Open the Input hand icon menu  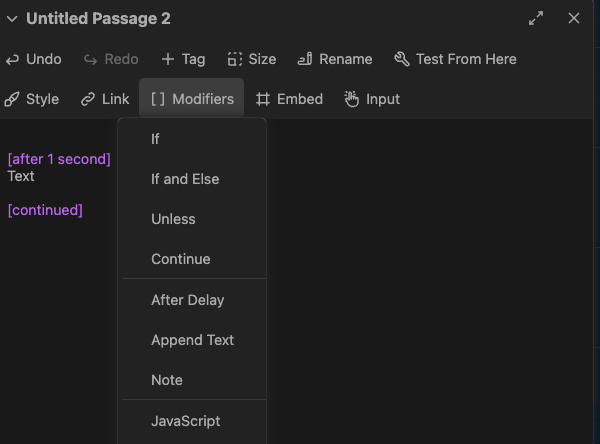(x=352, y=99)
